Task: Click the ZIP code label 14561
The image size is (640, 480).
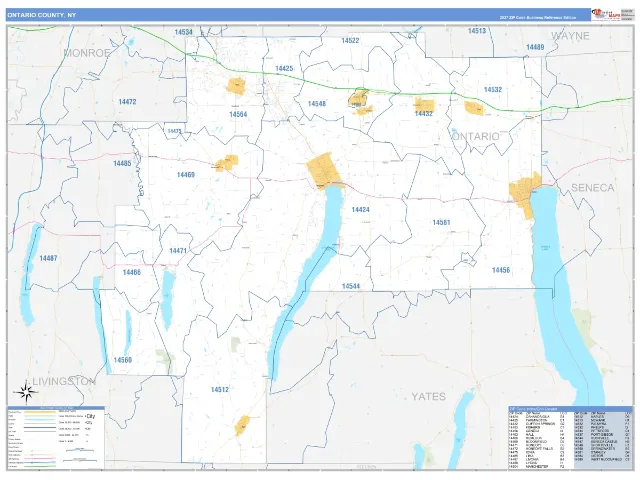Action: (x=441, y=222)
